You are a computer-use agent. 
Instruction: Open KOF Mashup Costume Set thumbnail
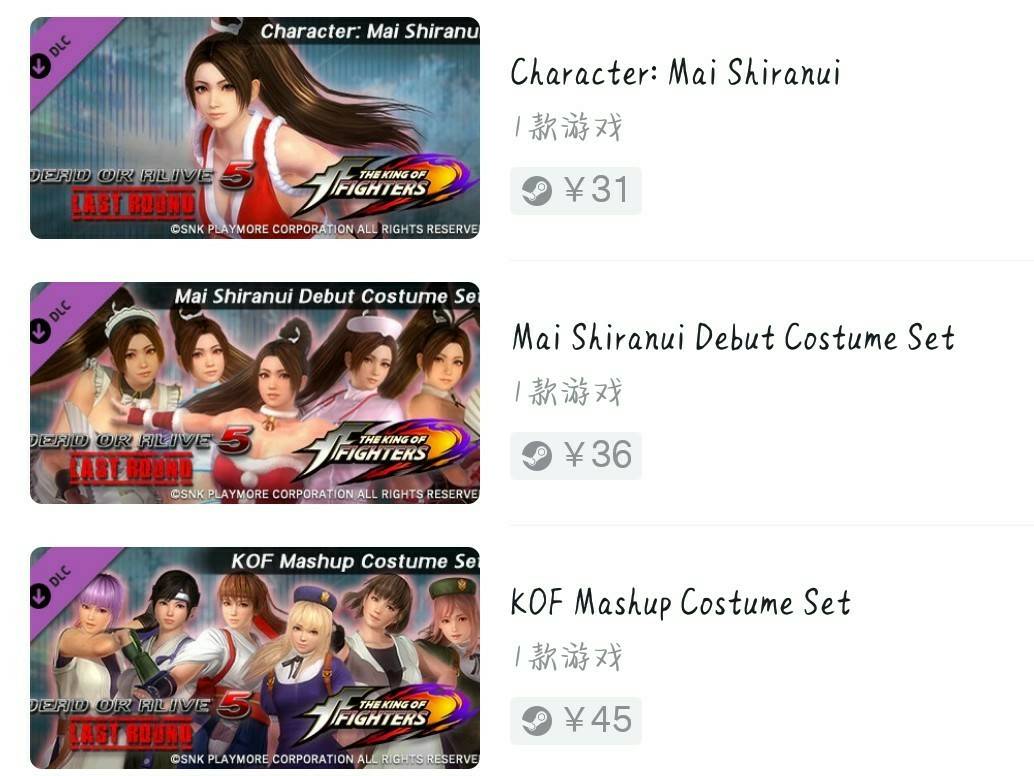(255, 658)
